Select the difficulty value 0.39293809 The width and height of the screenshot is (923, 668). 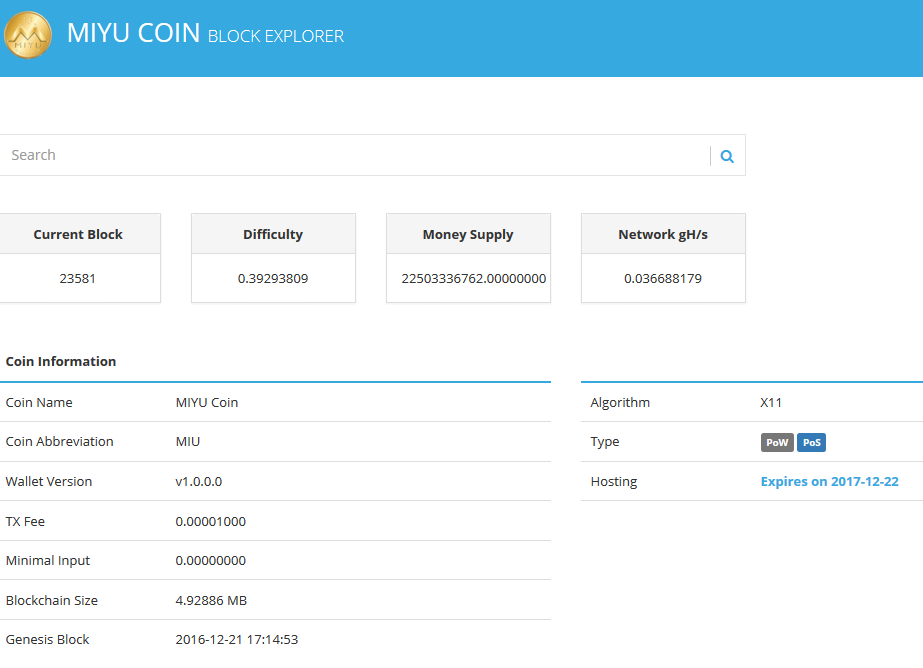tap(273, 278)
